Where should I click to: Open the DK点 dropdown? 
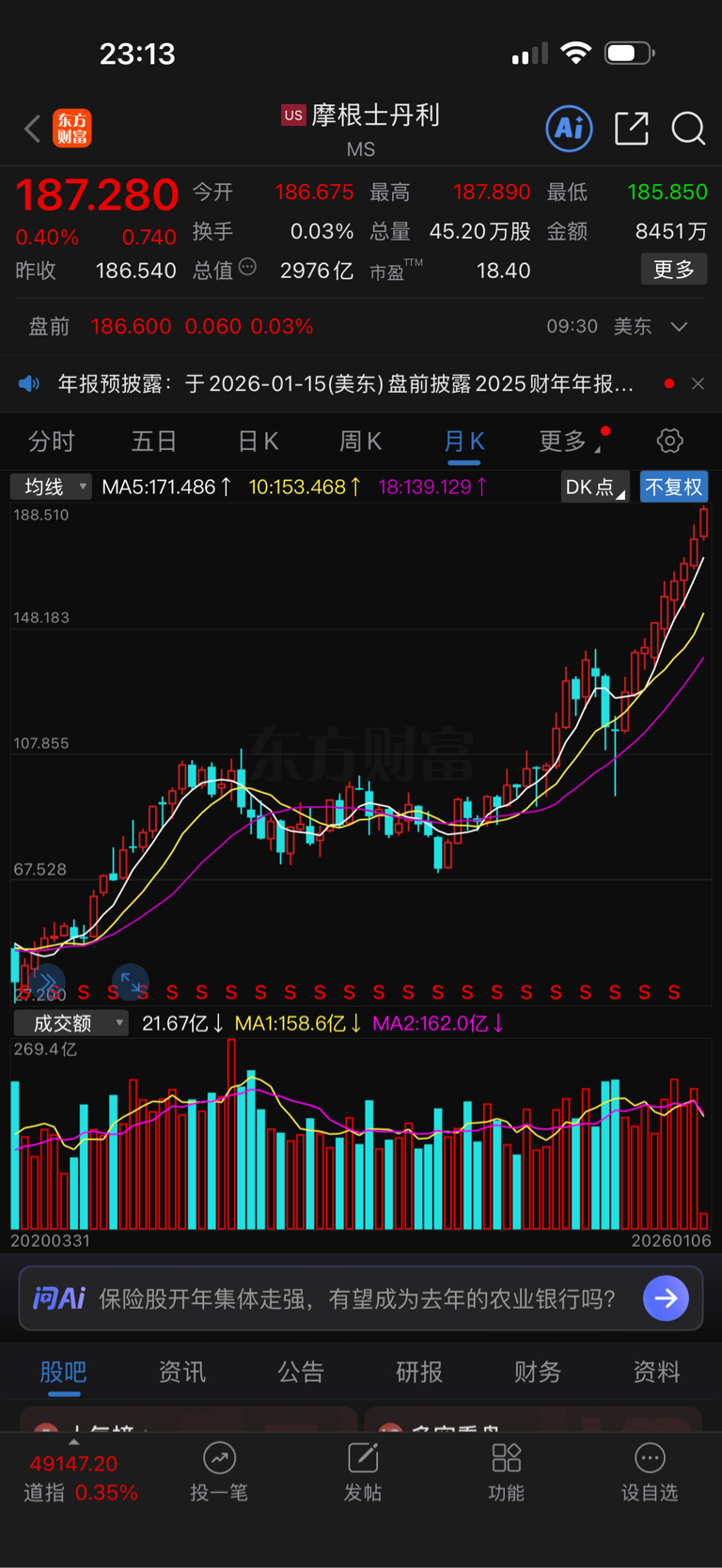click(x=595, y=487)
